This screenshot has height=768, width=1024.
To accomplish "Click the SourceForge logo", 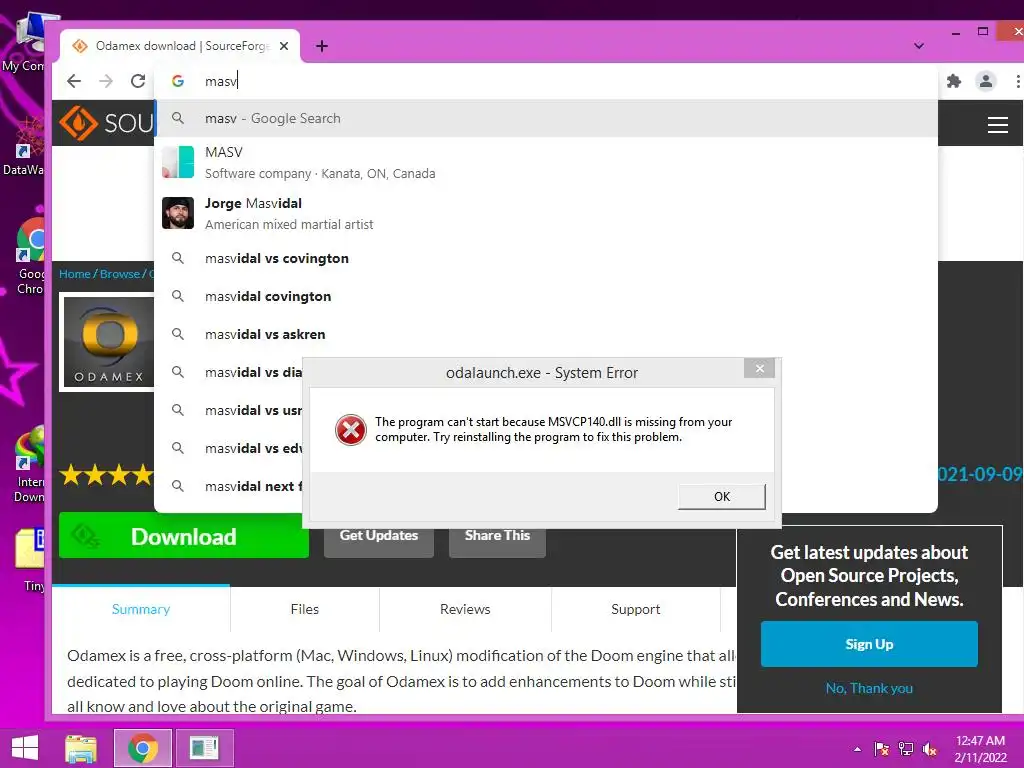I will click(x=106, y=123).
